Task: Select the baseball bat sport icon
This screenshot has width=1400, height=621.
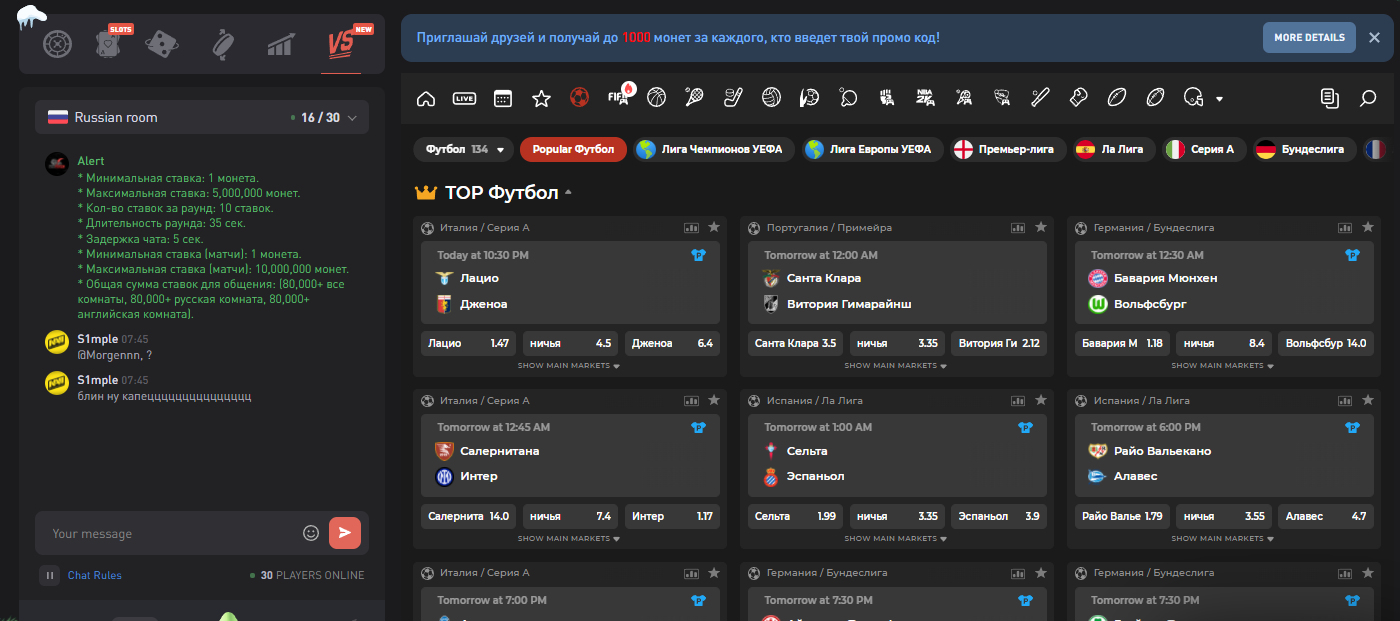Action: pos(1040,97)
